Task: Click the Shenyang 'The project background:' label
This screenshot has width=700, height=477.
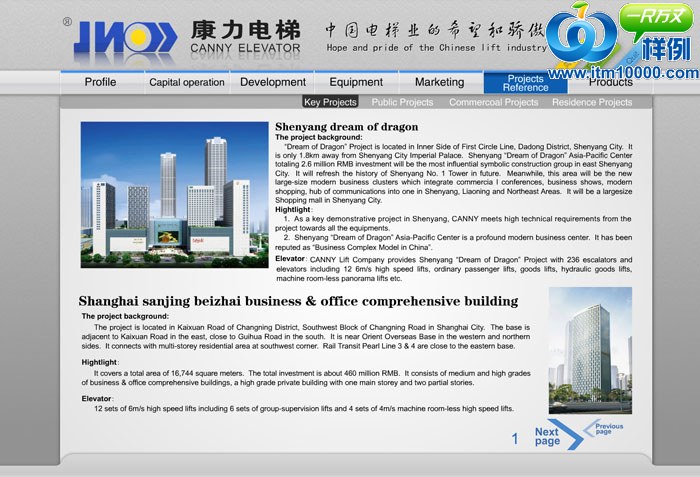Action: 319,138
